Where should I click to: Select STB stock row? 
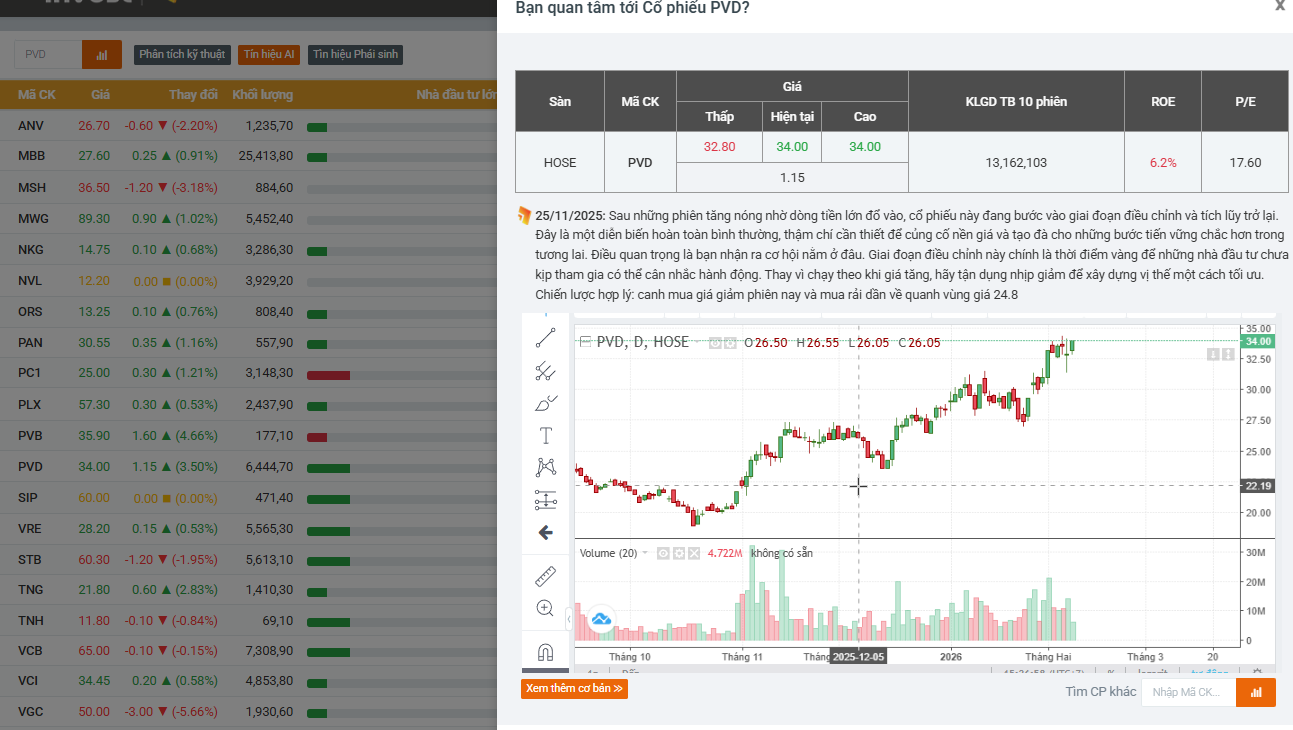pyautogui.click(x=248, y=560)
